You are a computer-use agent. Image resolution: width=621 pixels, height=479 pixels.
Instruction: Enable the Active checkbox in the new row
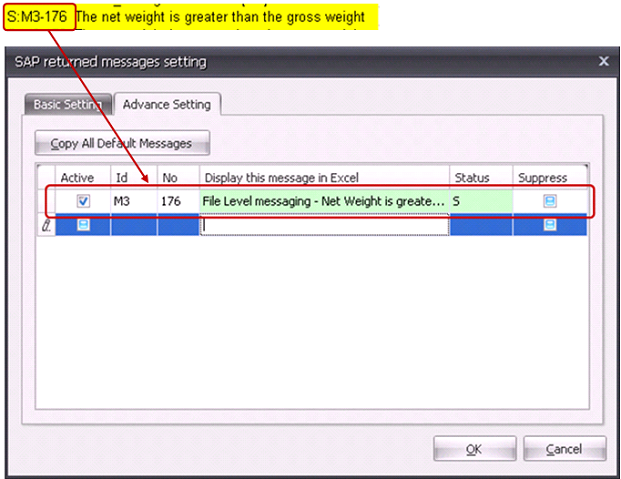84,225
